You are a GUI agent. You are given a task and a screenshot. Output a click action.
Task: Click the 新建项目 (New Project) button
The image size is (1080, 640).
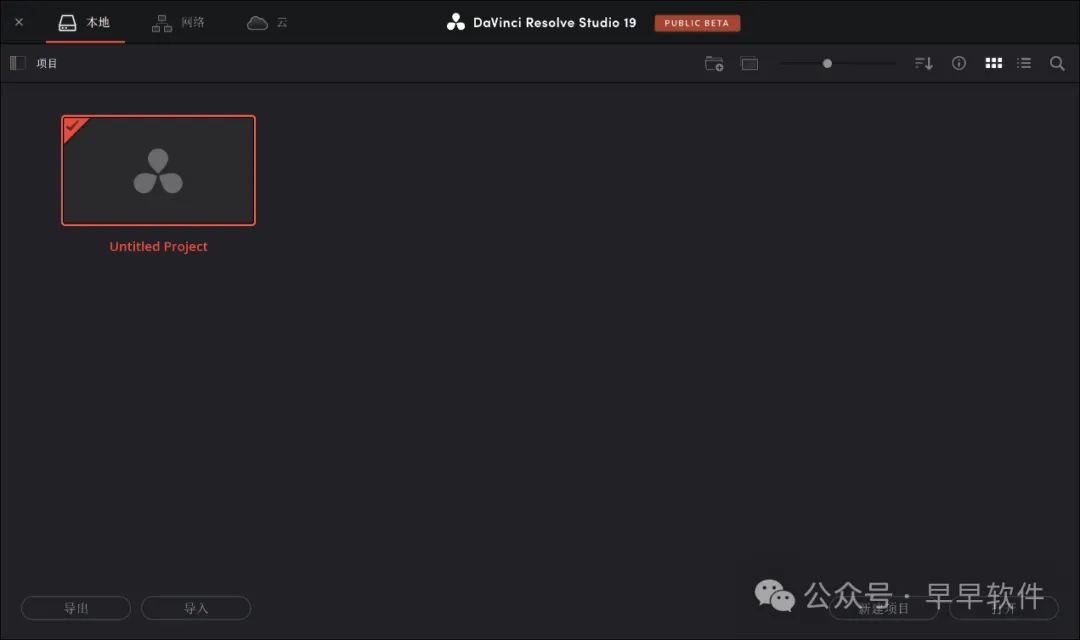[883, 608]
